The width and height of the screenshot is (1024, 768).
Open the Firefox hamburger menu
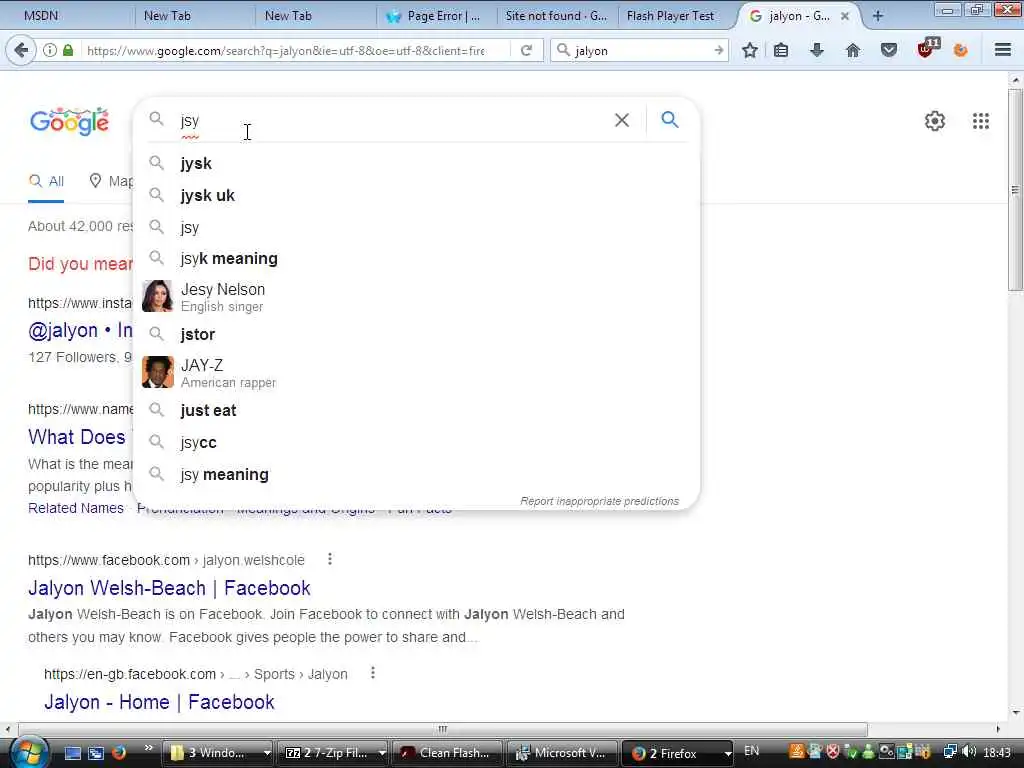1002,50
